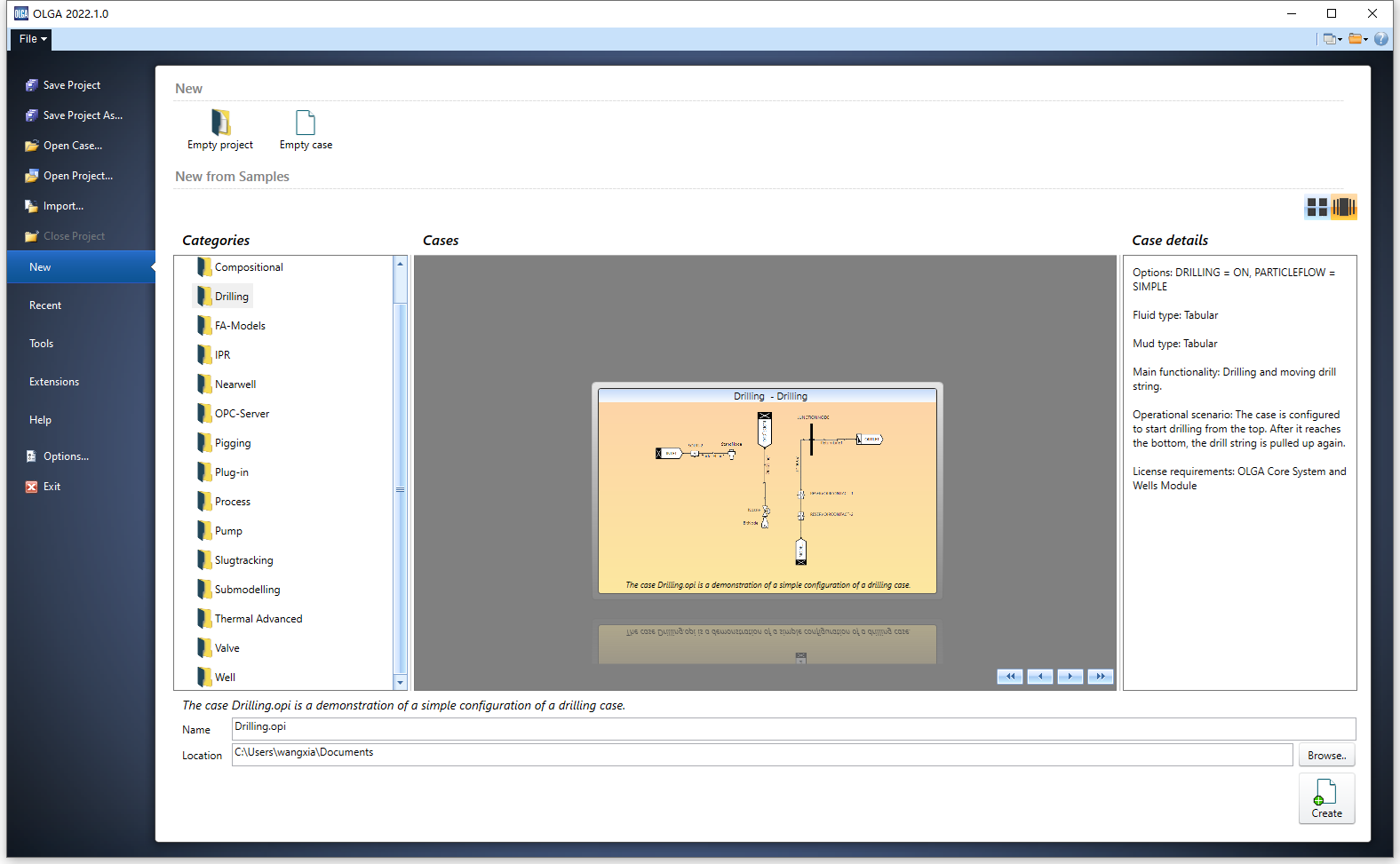The image size is (1400, 864).
Task: Click the categories list scrollbar thumb
Action: [400, 489]
